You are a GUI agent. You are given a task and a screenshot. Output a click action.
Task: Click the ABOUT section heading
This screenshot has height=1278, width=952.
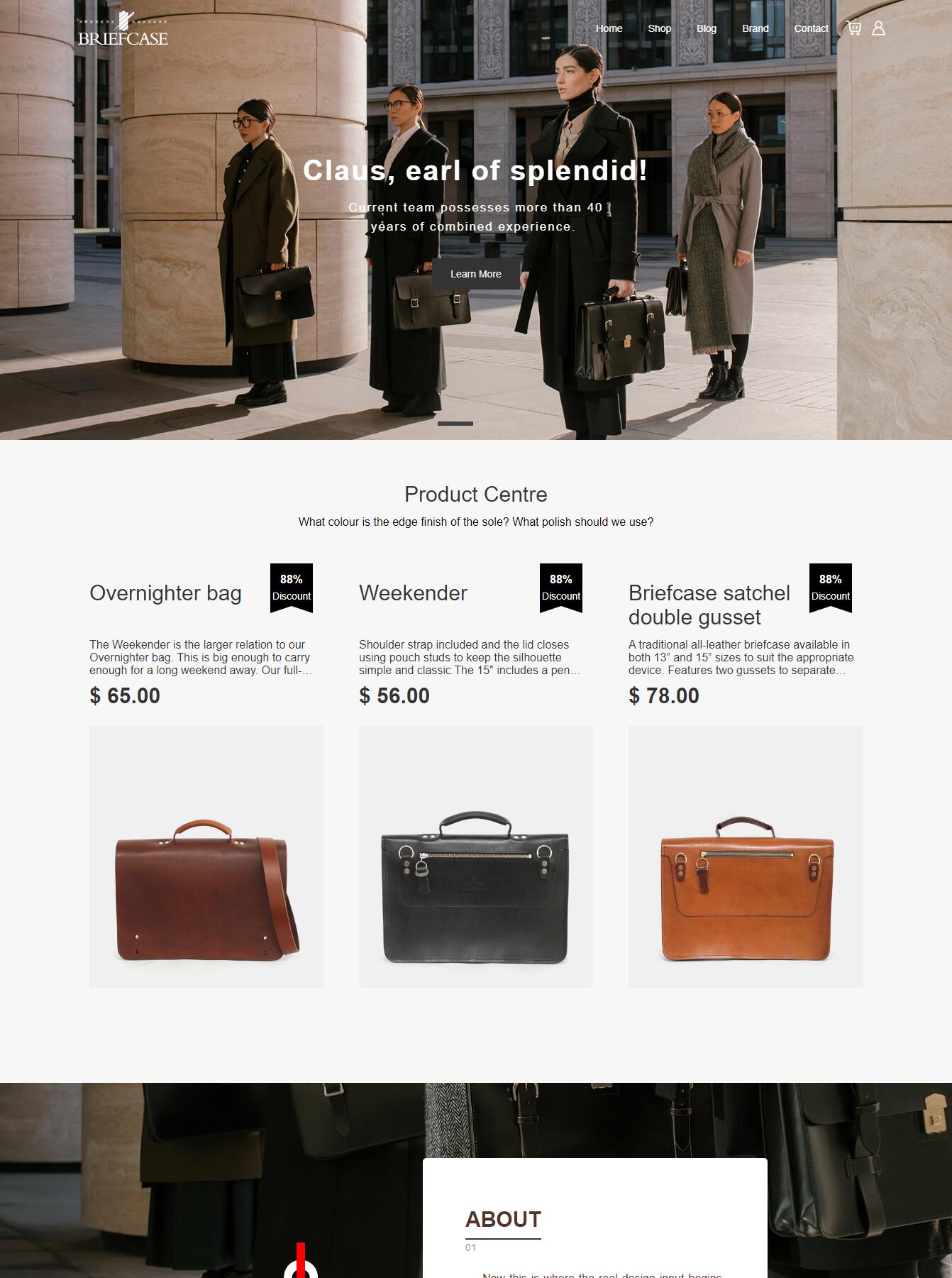(x=504, y=1219)
